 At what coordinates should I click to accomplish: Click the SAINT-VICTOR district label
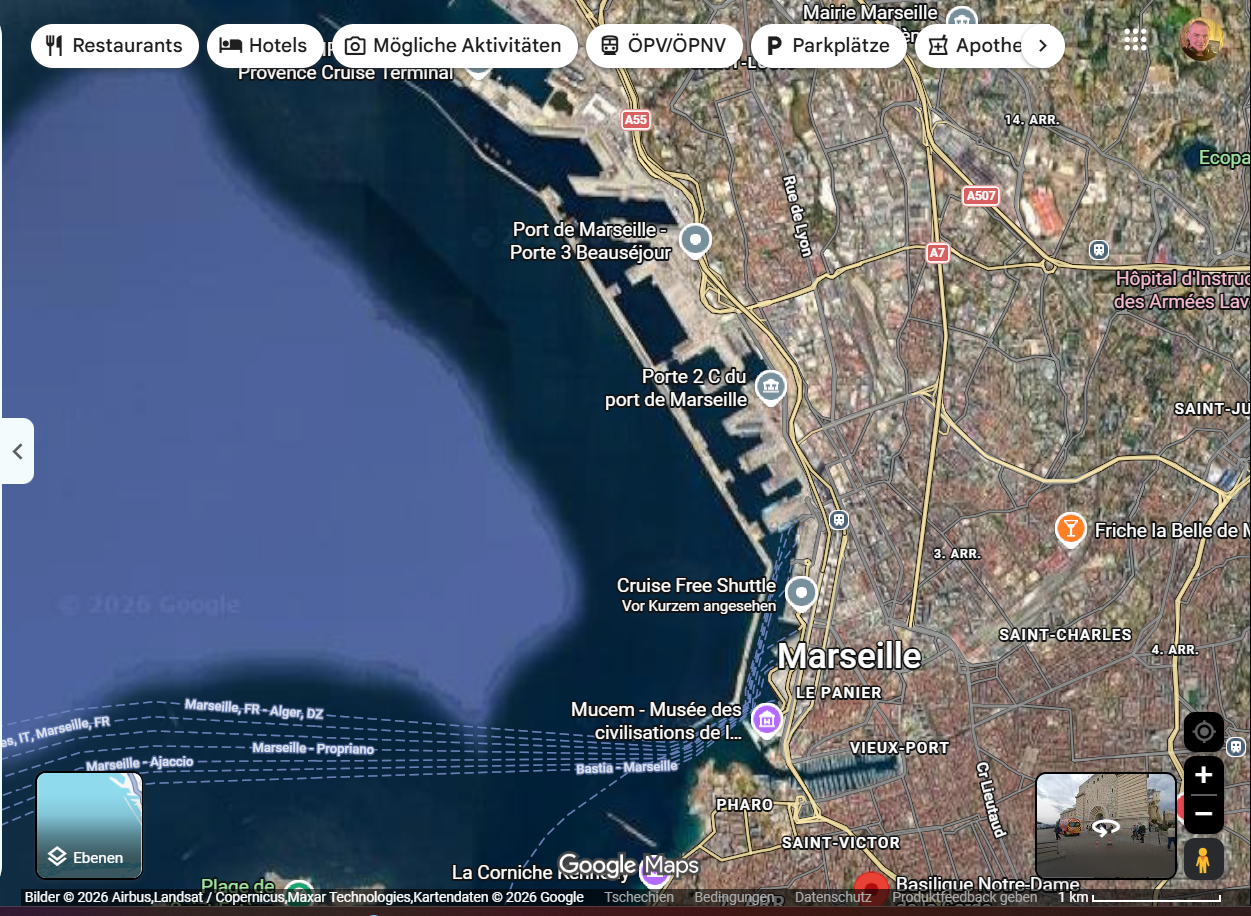pyautogui.click(x=841, y=843)
